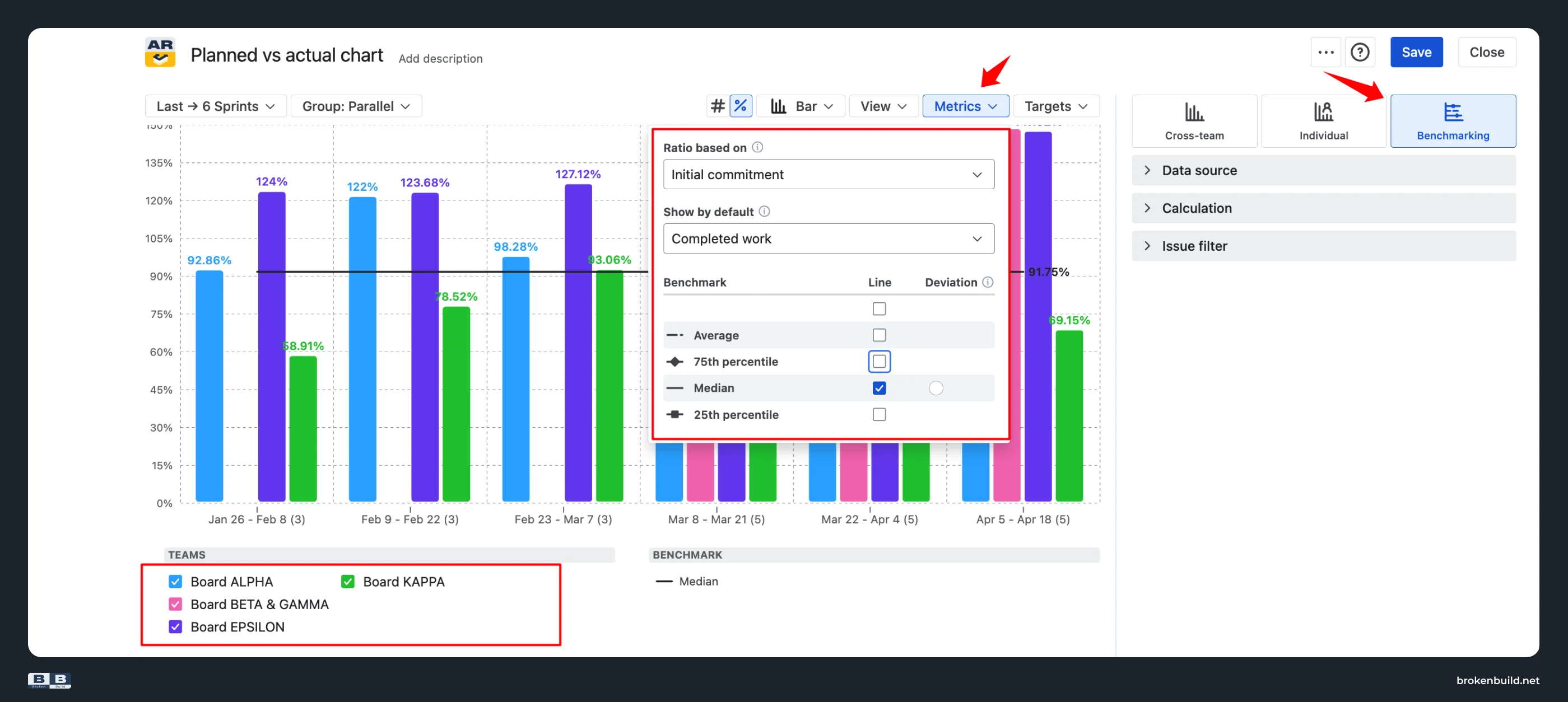Open the Initial commitment combo box
Viewport: 1568px width, 702px height.
point(829,175)
